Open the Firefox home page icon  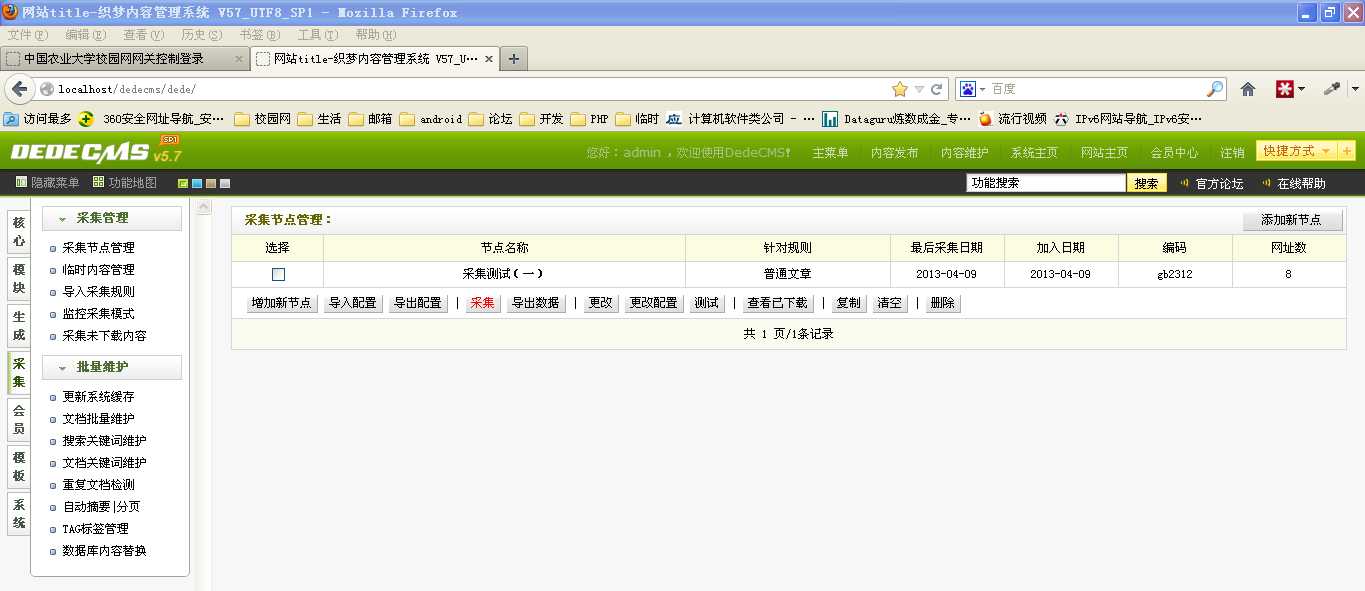click(x=1248, y=89)
